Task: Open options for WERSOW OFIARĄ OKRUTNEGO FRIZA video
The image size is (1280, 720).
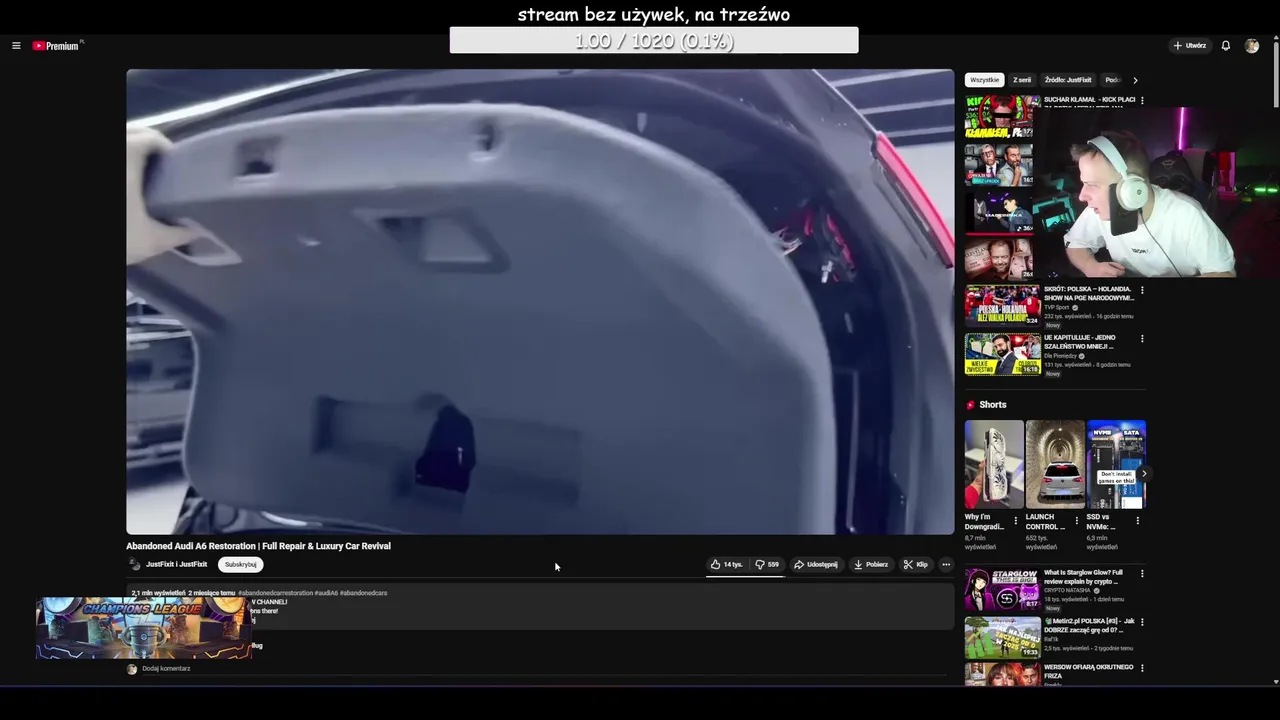Action: coord(1142,668)
